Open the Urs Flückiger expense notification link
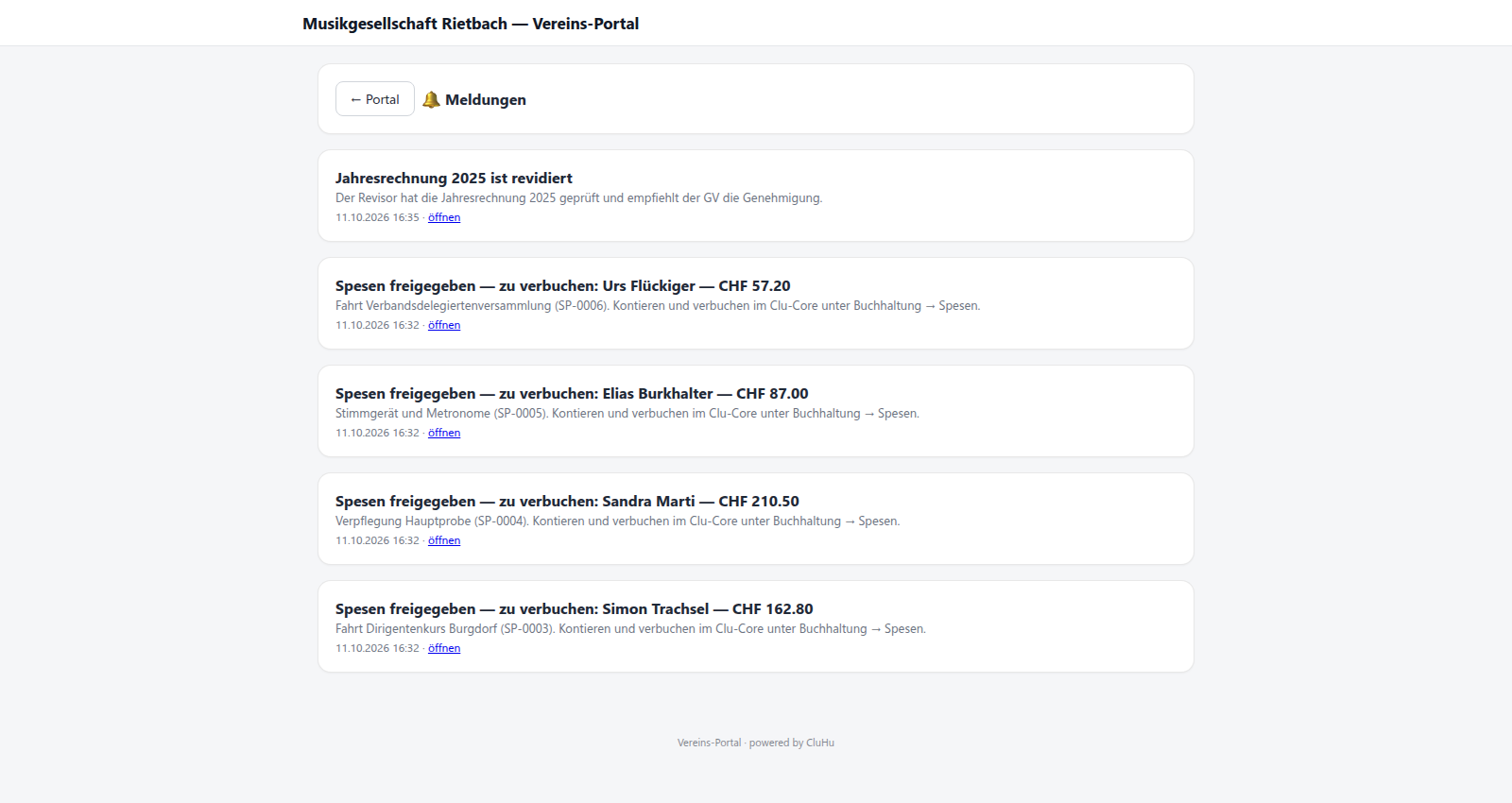This screenshot has height=803, width=1512. [x=444, y=325]
